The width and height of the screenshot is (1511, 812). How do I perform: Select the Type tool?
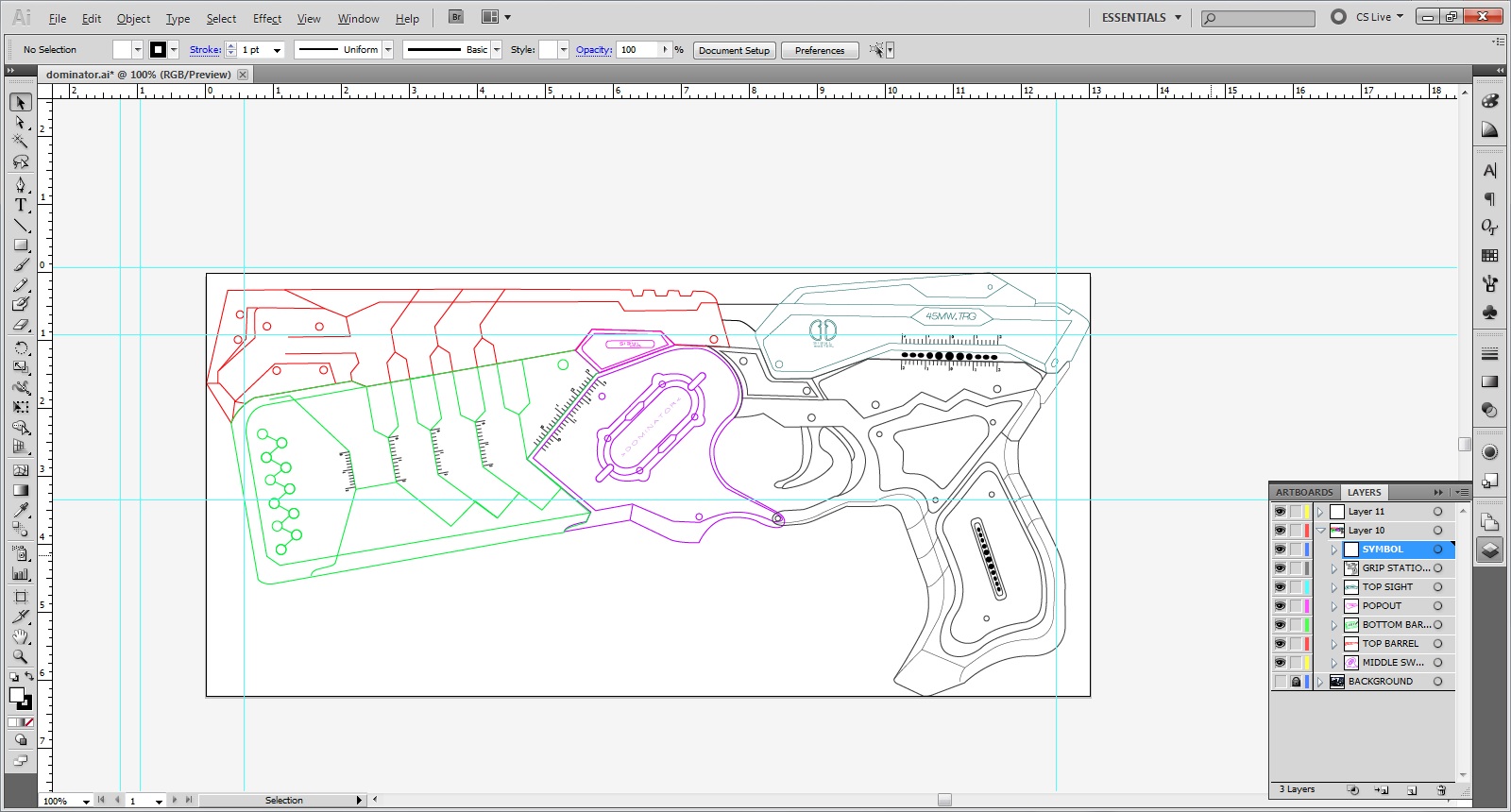point(20,205)
